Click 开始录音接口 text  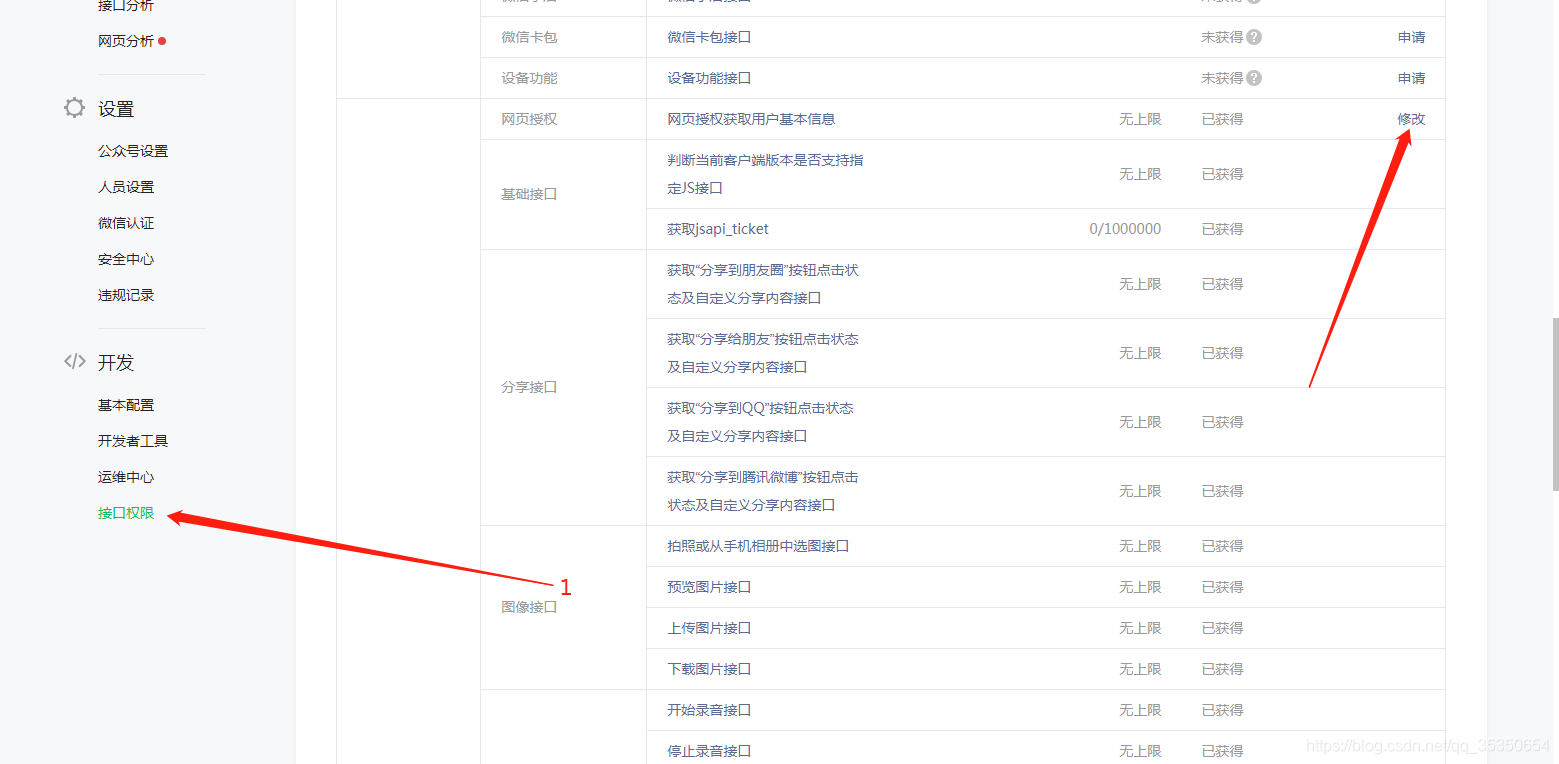pyautogui.click(x=709, y=710)
